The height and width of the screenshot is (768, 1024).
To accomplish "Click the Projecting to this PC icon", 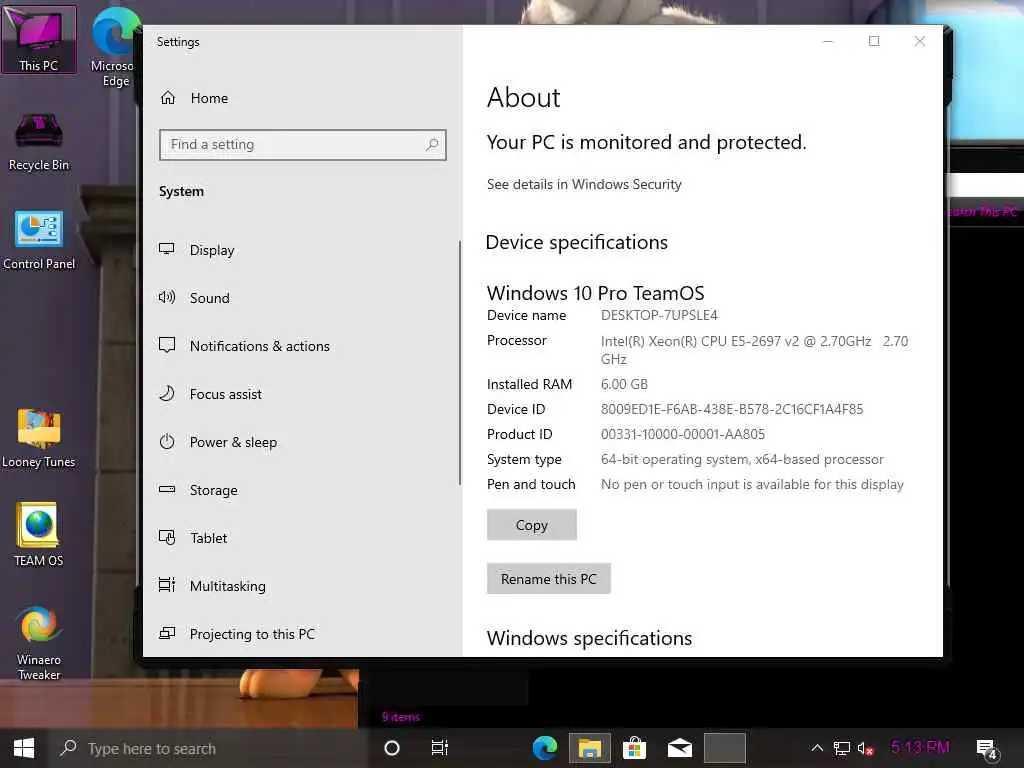I will [x=167, y=633].
